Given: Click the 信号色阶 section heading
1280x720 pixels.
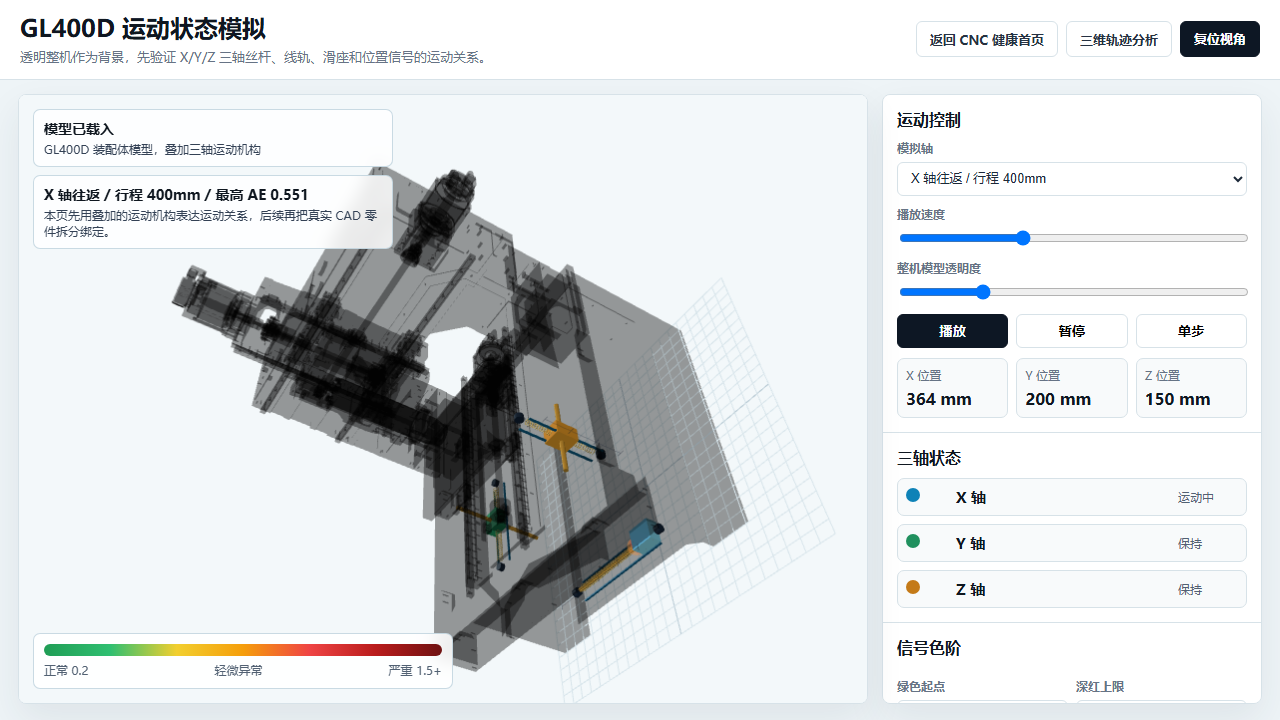Looking at the screenshot, I should (929, 648).
